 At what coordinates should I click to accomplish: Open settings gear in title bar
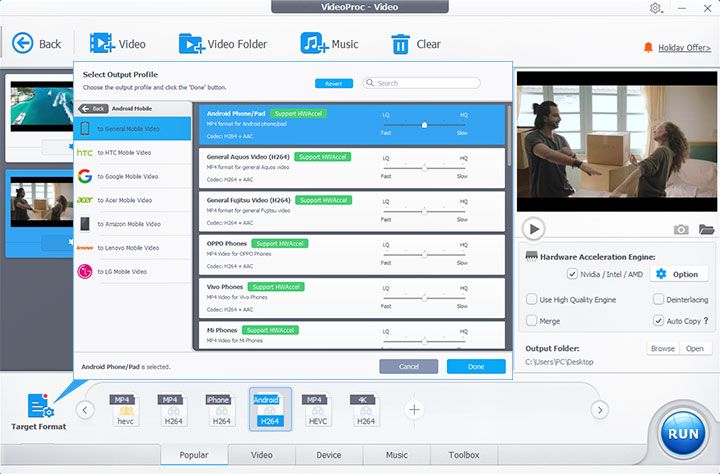coord(655,8)
